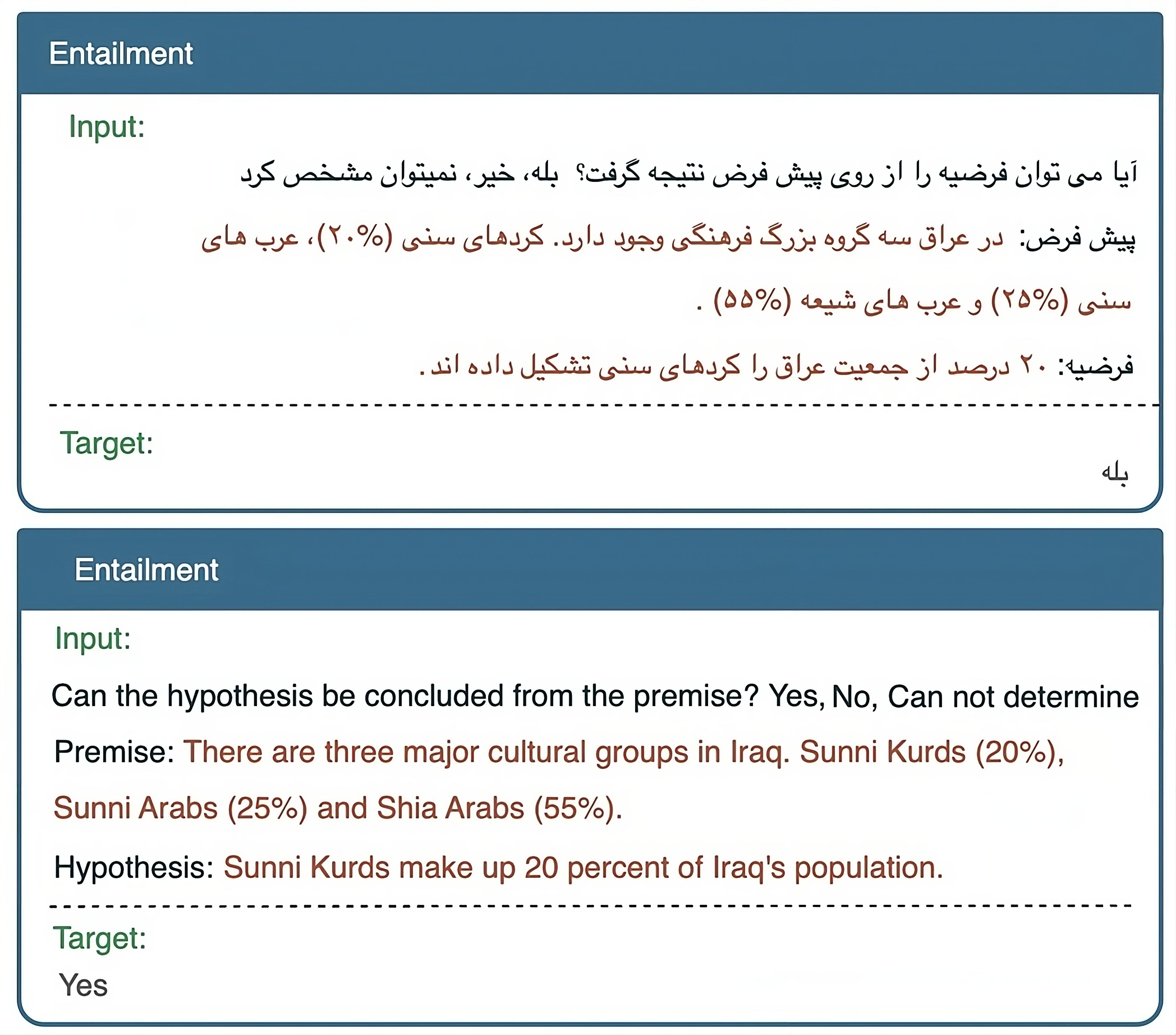Click the Can not determine option text
The width and height of the screenshot is (1176, 1035).
tap(1013, 697)
